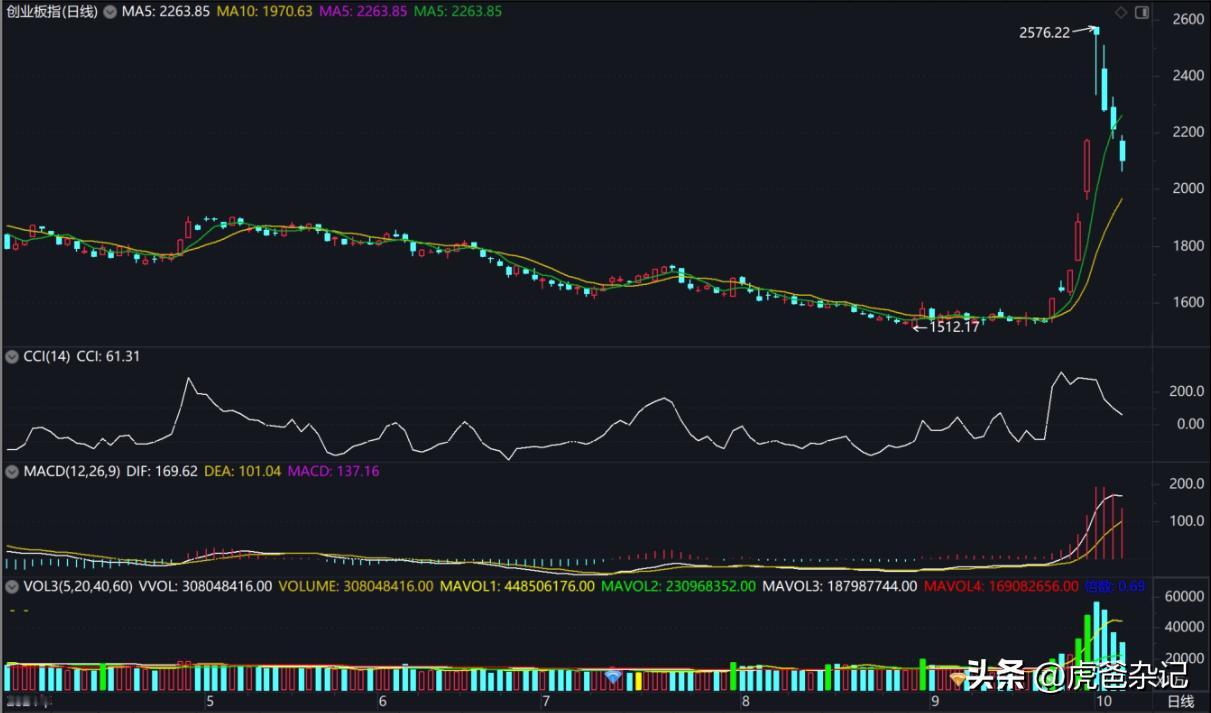Open the VOL3(5,20,40,60) settings dropdown
This screenshot has width=1211, height=713.
(x=12, y=586)
